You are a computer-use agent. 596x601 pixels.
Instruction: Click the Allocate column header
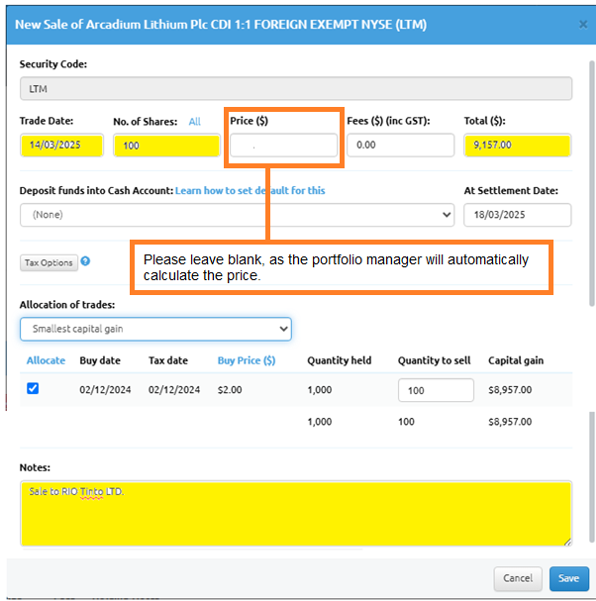46,361
